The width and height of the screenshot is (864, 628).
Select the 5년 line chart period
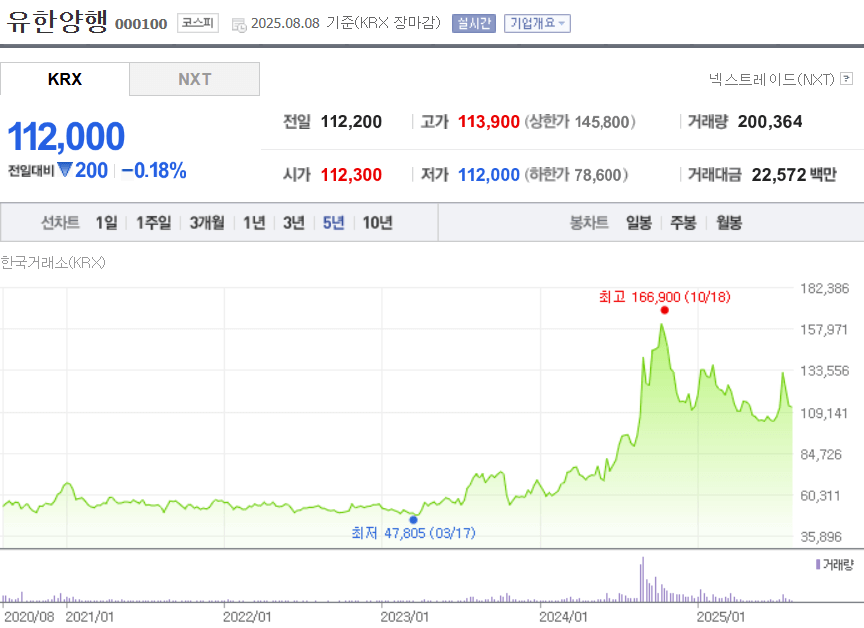click(x=333, y=223)
